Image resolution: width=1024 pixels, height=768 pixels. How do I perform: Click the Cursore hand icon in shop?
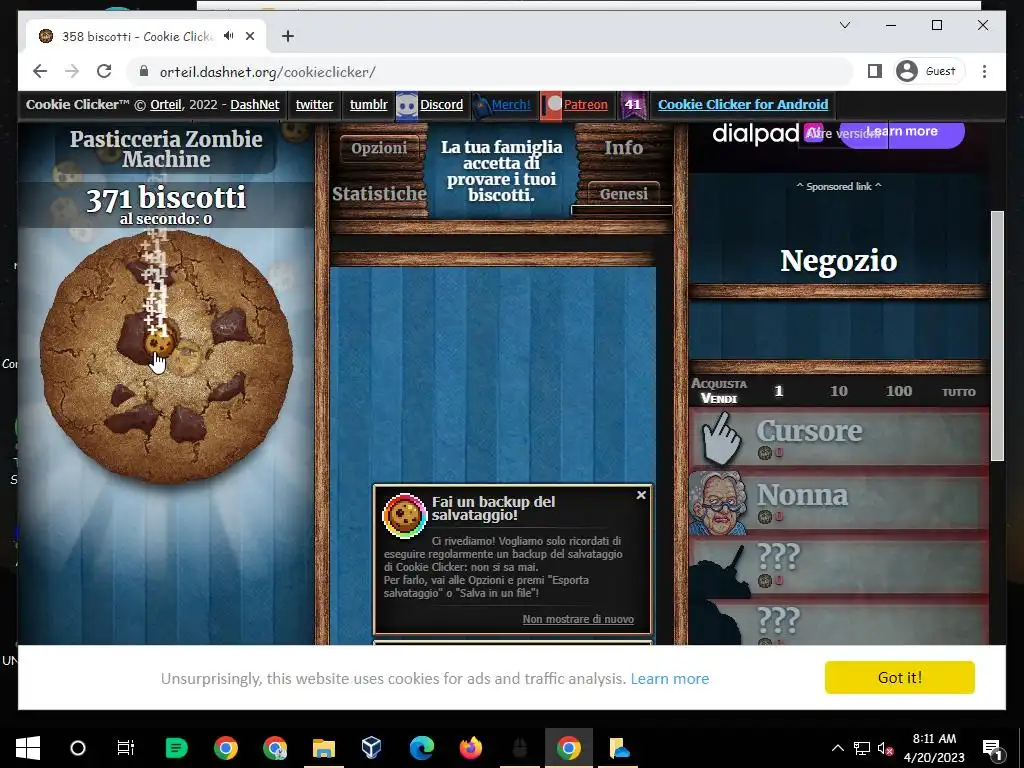721,438
